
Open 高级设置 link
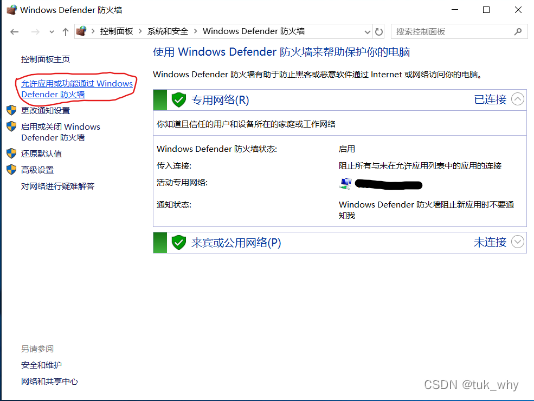37,170
